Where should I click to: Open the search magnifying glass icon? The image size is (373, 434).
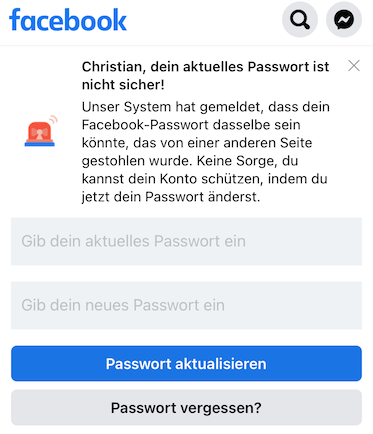pos(300,20)
